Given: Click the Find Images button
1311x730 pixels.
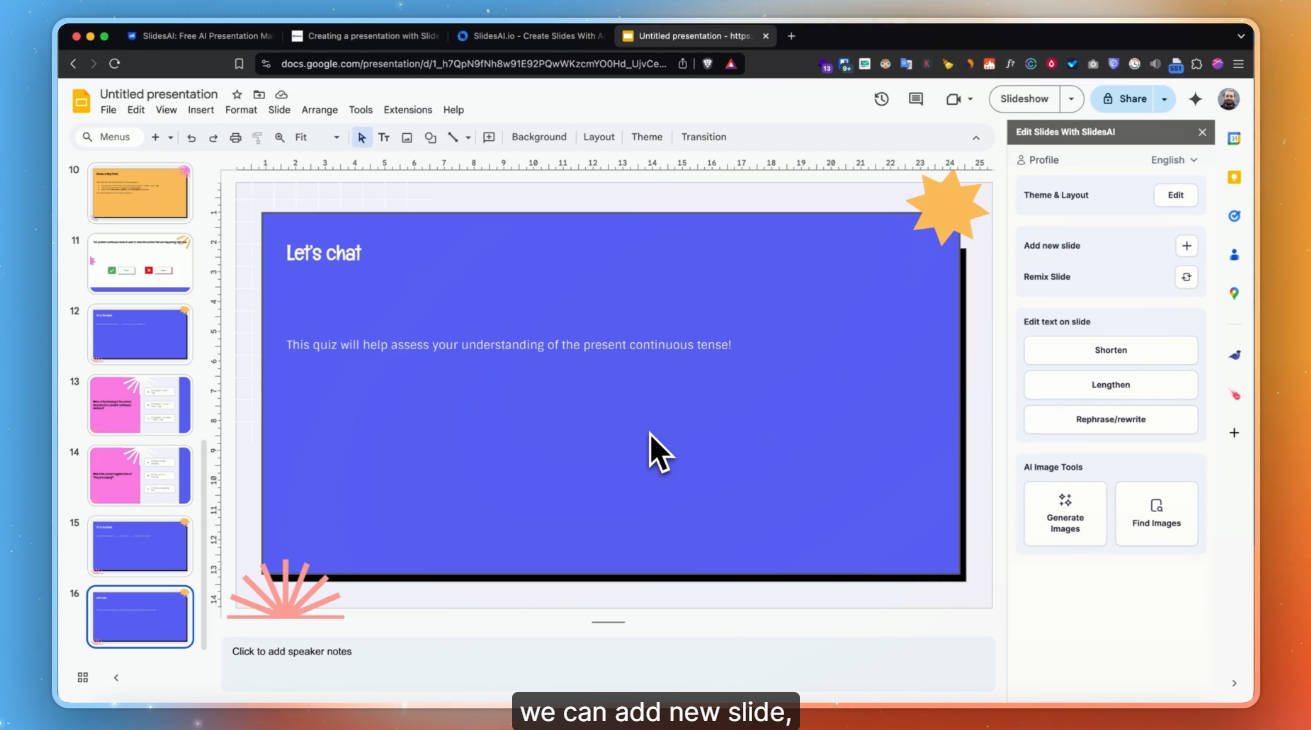Looking at the screenshot, I should click(1157, 514).
